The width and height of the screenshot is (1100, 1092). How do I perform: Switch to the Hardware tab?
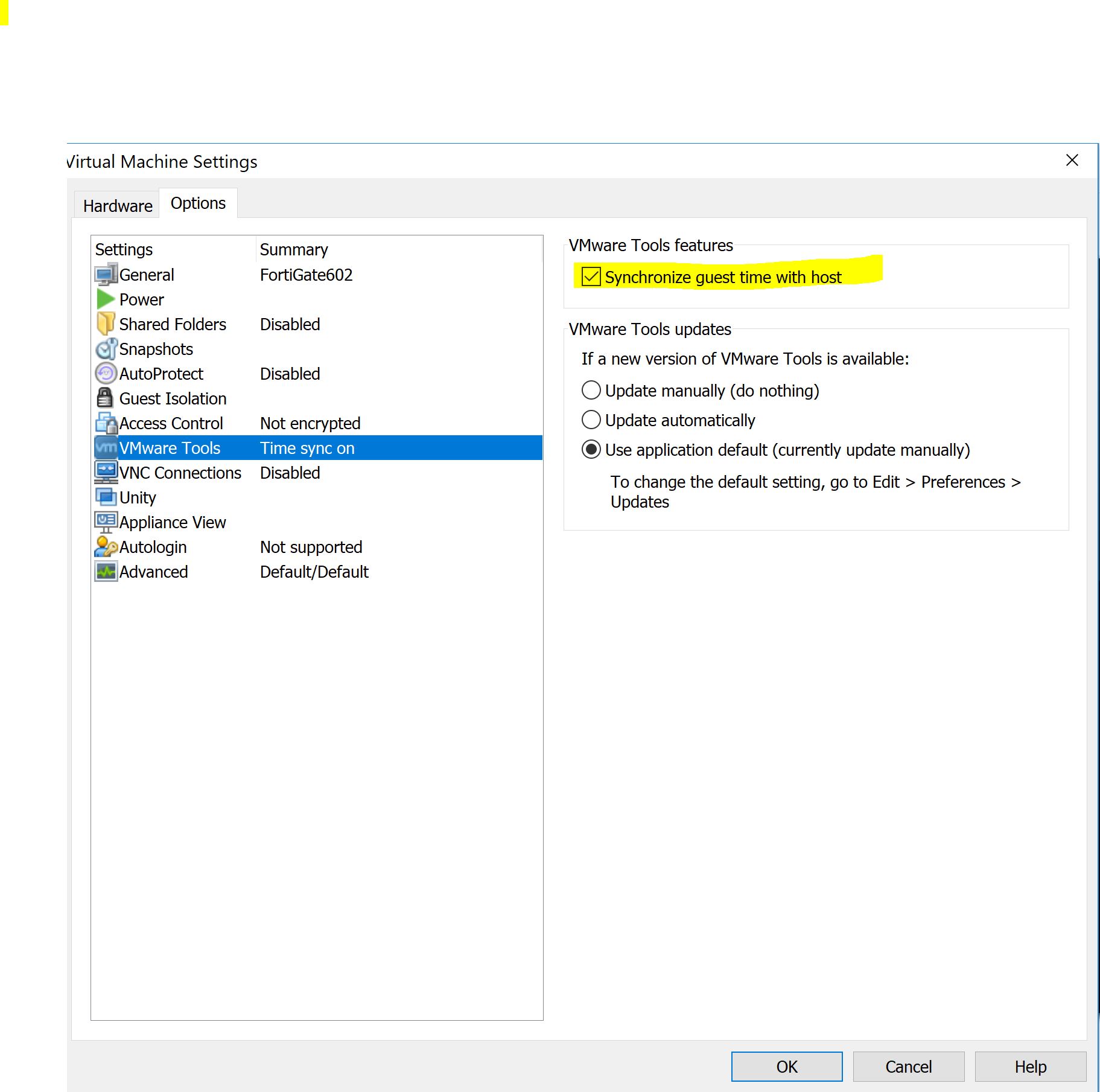(118, 206)
